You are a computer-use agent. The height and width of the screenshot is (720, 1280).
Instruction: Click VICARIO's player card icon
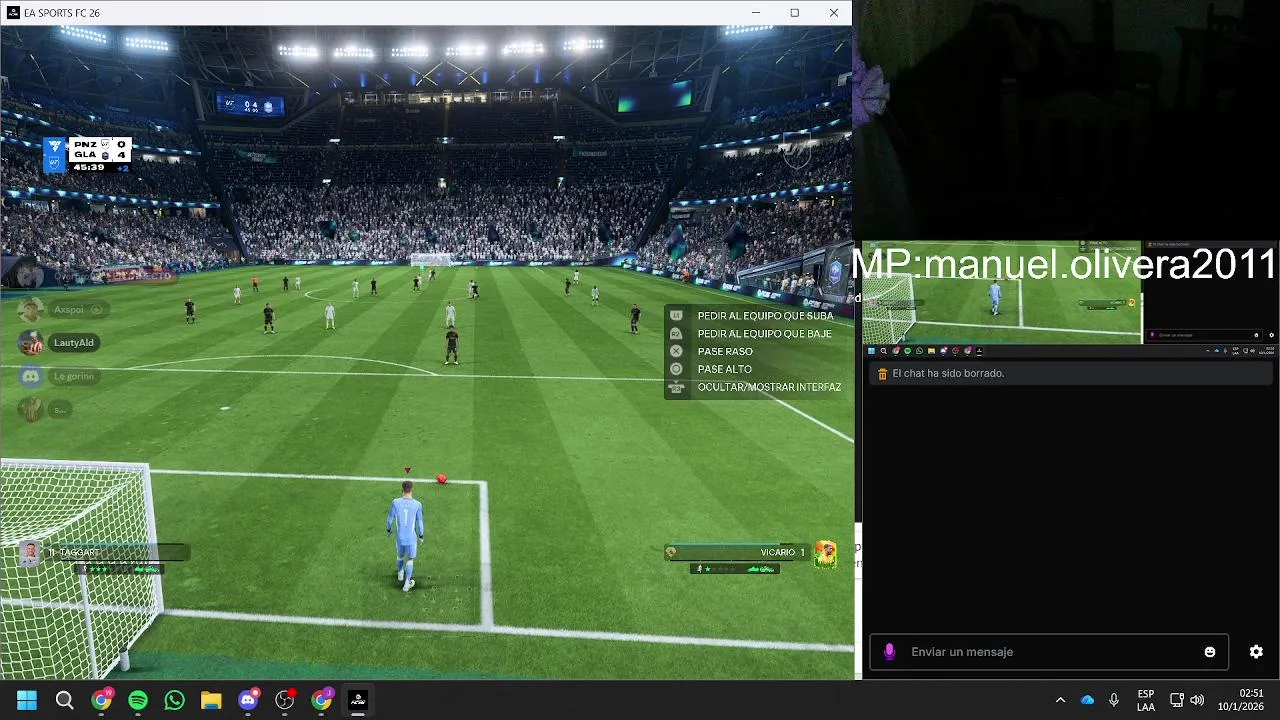click(x=825, y=554)
